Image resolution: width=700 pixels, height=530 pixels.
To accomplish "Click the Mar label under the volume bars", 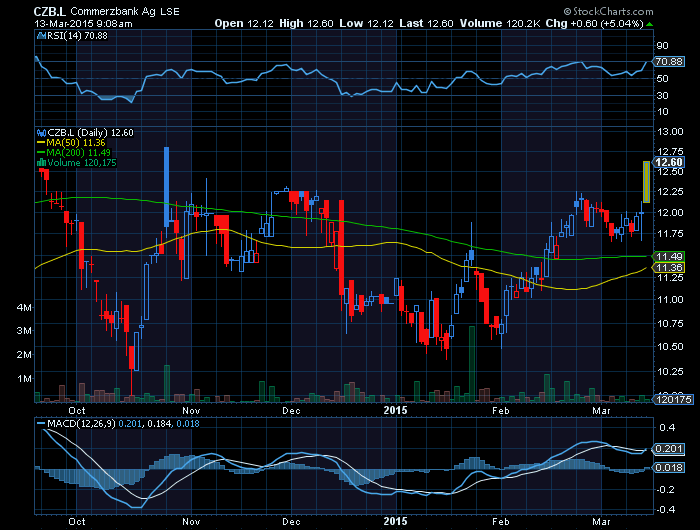I will (x=601, y=410).
